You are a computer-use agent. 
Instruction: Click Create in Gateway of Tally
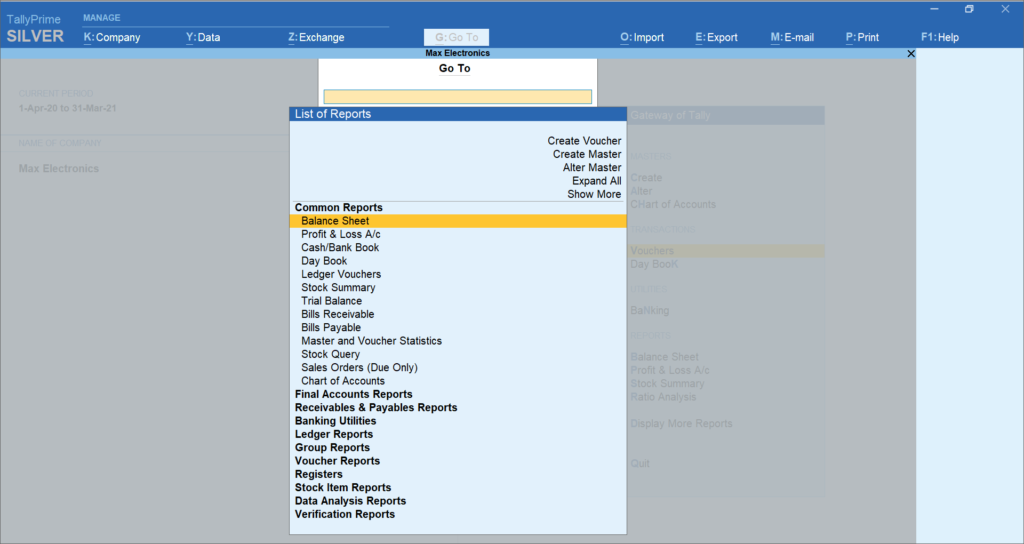[x=647, y=178]
